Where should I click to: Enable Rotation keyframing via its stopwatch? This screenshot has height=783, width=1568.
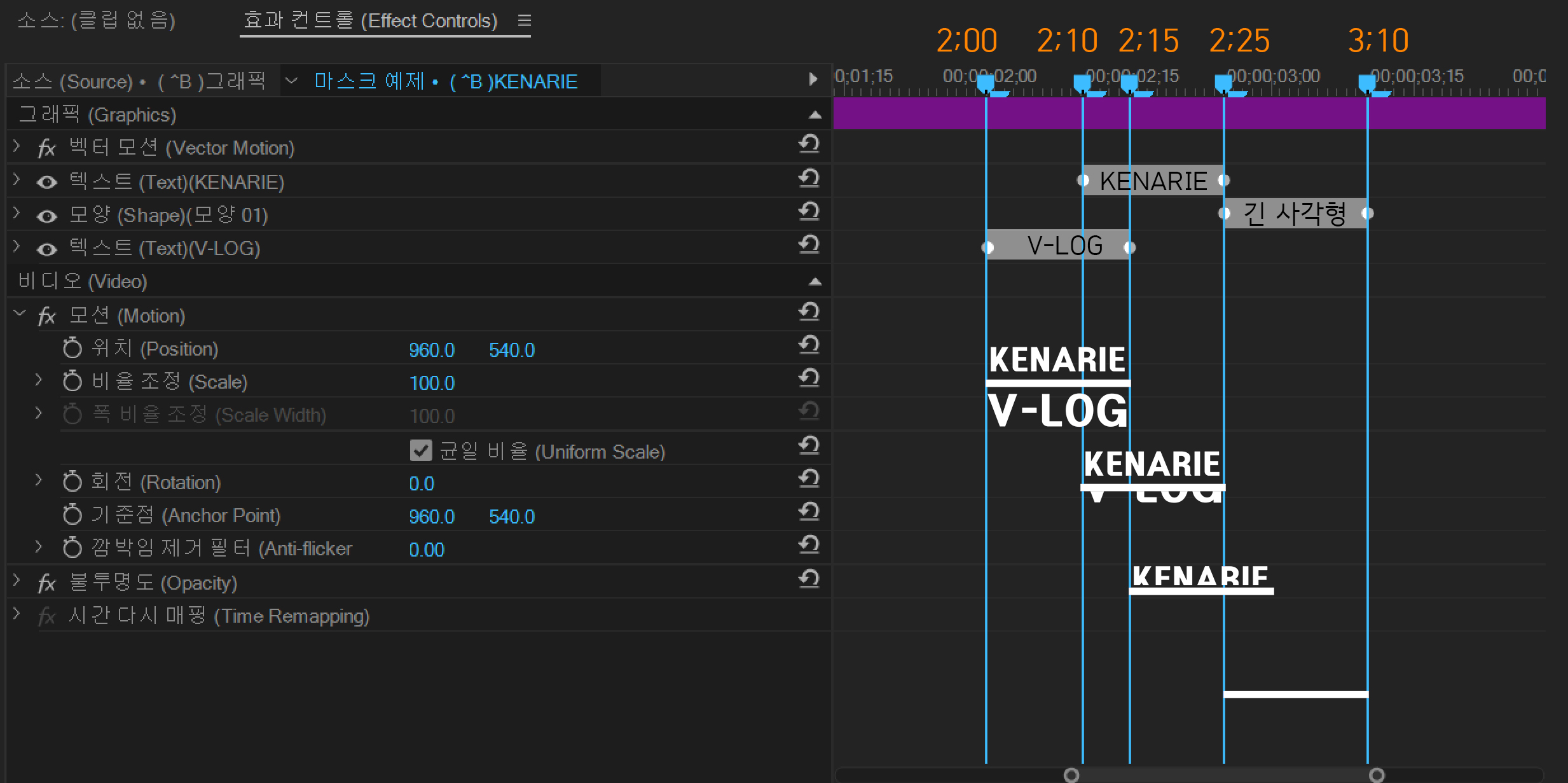(72, 482)
